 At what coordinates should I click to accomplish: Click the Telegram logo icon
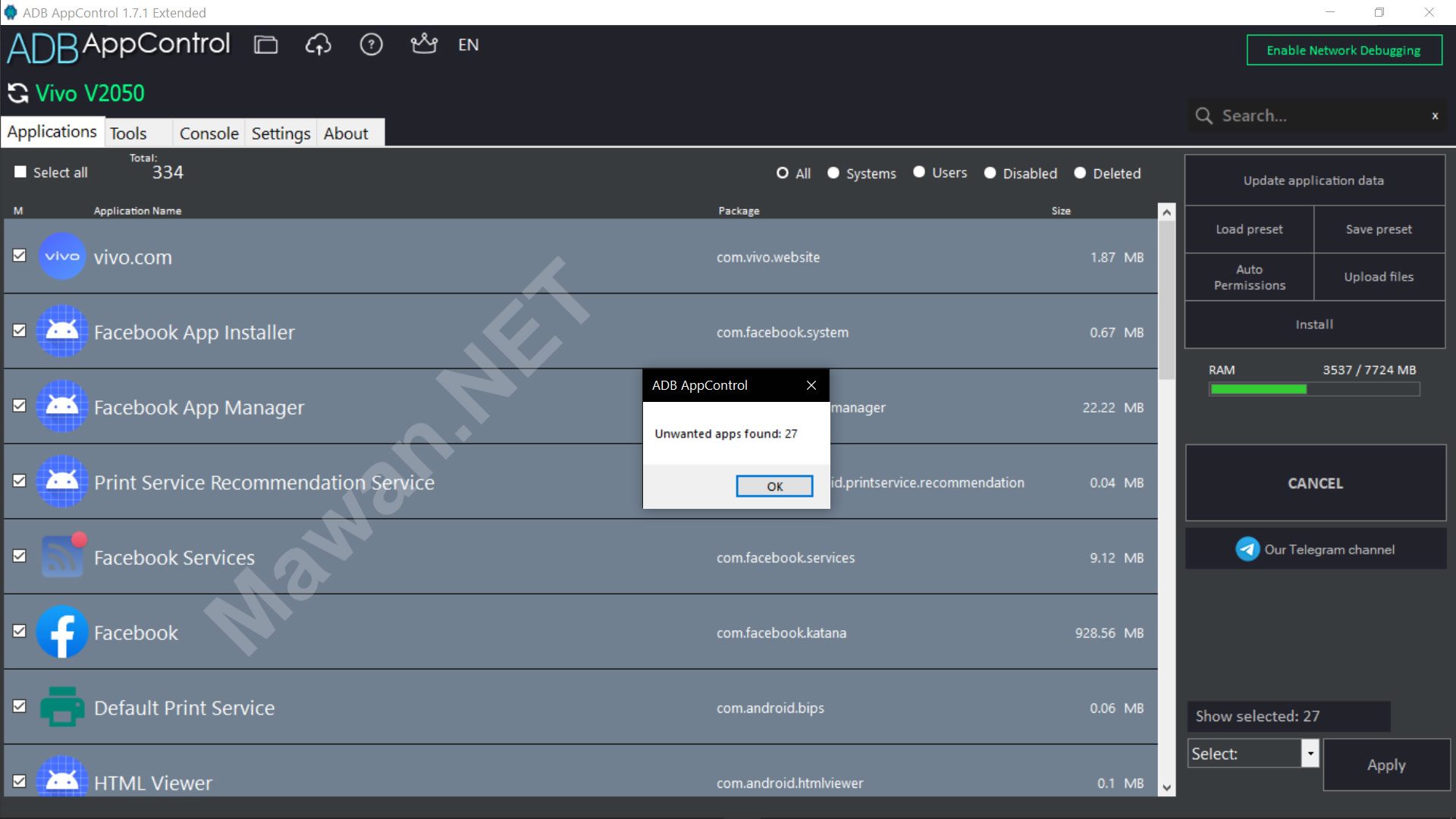[x=1247, y=549]
